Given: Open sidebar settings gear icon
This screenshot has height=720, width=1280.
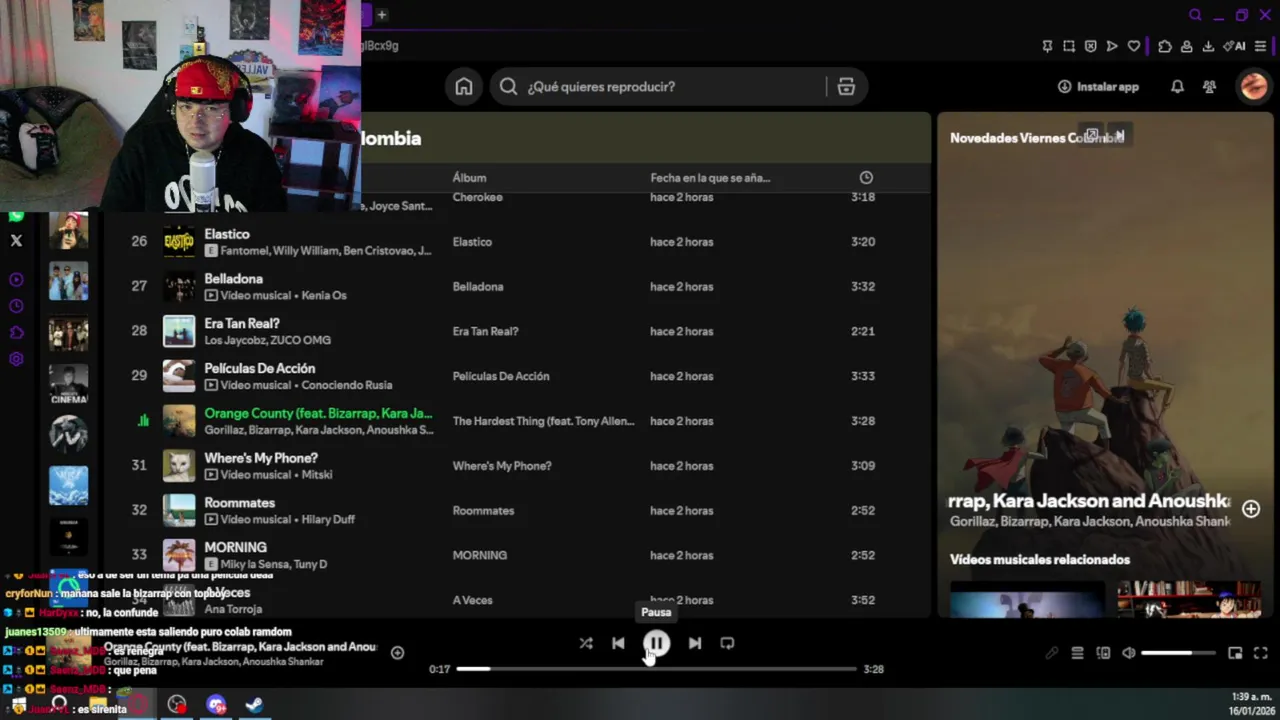Looking at the screenshot, I should pos(16,359).
